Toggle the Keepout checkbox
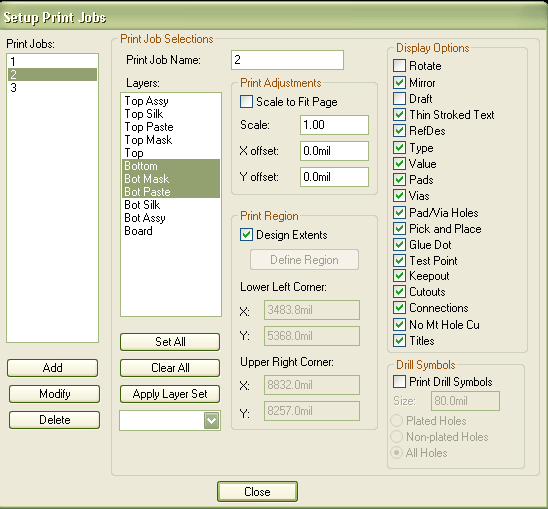Screen dimensions: 548x509 pyautogui.click(x=399, y=276)
